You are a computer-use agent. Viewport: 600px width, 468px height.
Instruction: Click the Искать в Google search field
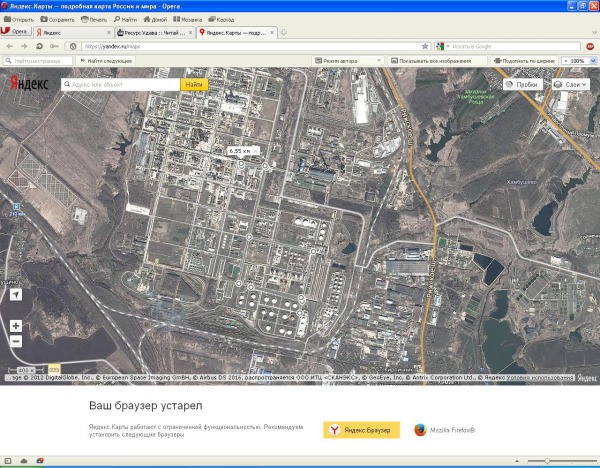[x=515, y=46]
